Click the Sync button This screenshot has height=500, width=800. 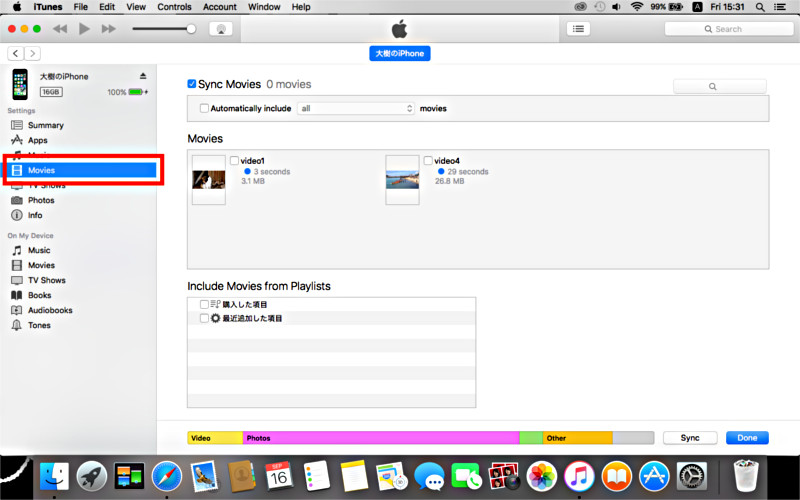tap(690, 438)
